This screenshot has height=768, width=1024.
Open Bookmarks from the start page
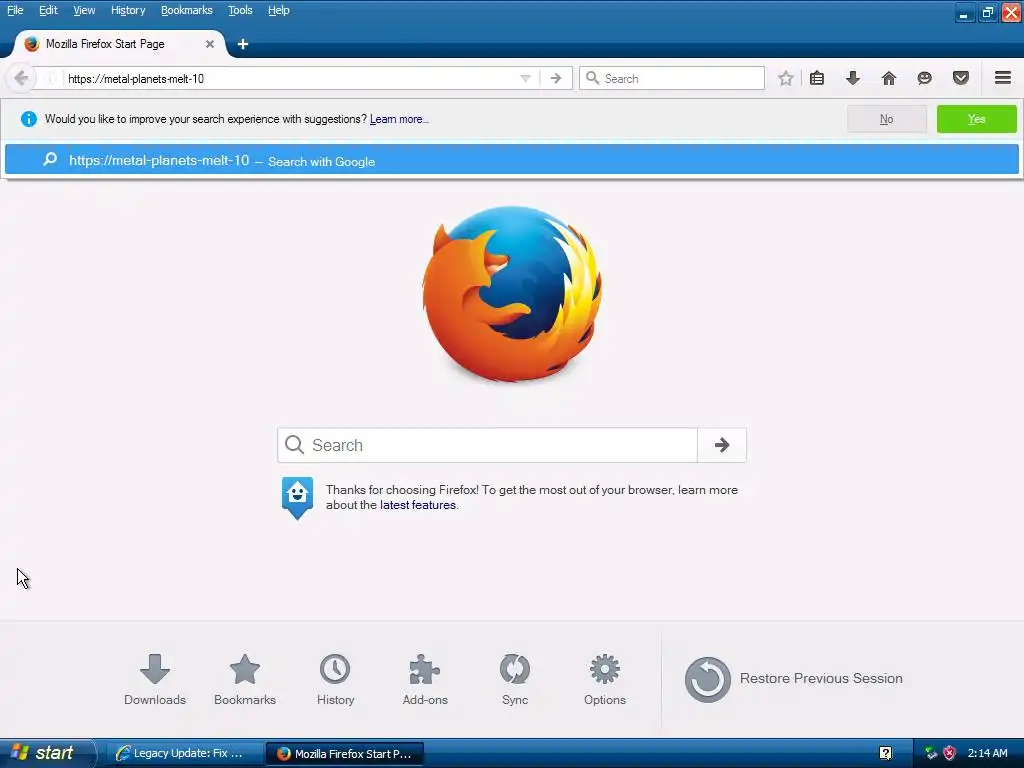[245, 679]
